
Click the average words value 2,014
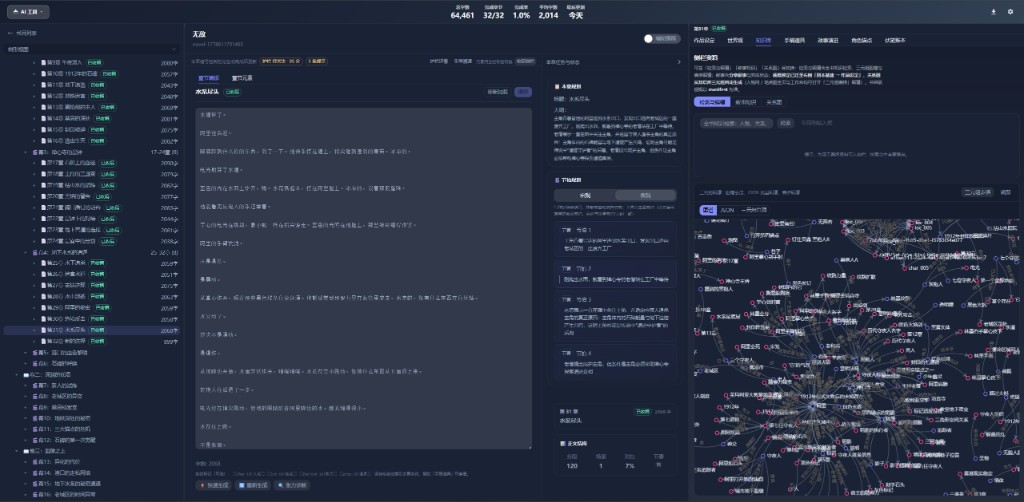(548, 16)
